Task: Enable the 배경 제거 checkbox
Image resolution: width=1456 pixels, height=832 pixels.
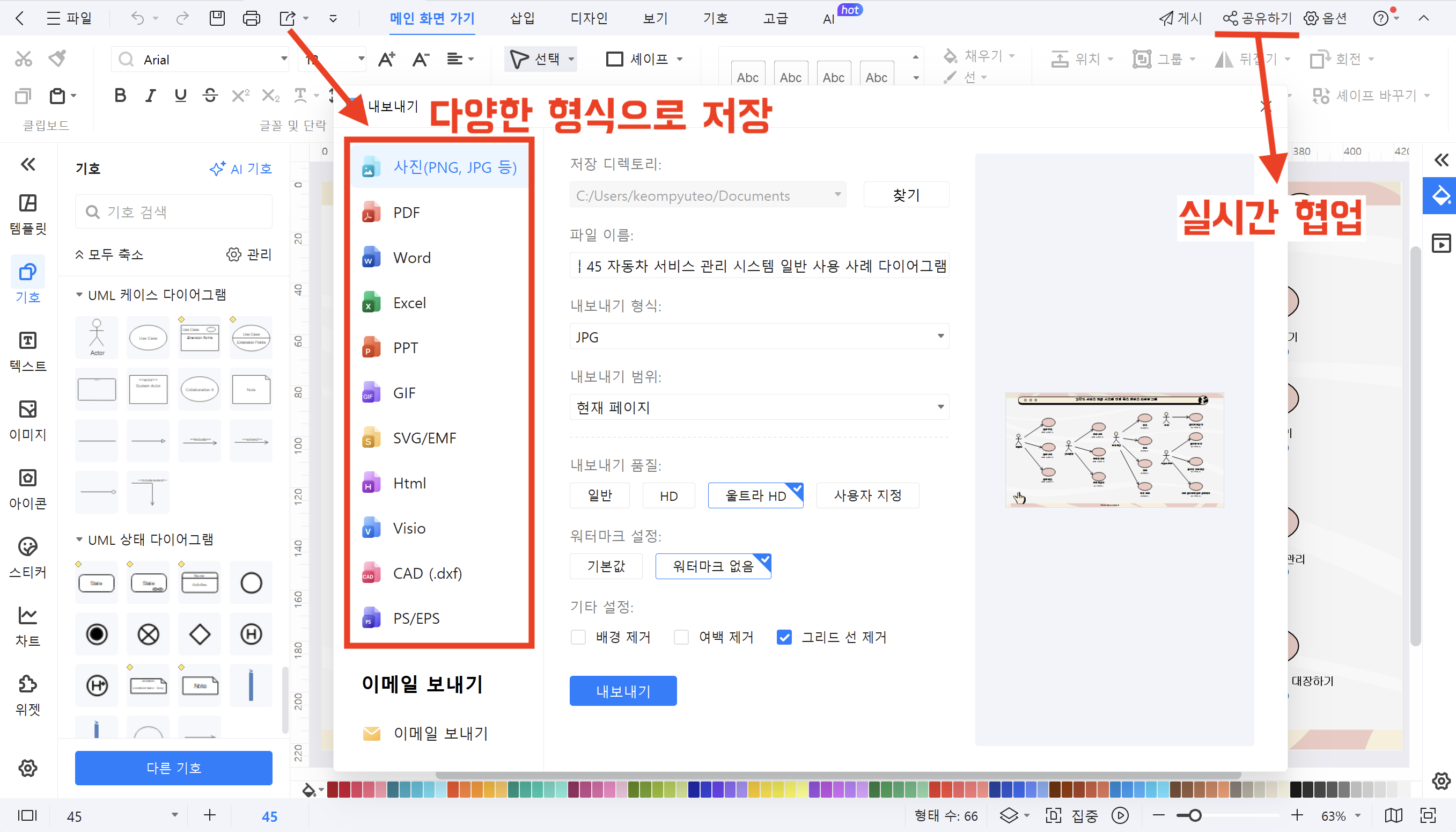Action: (578, 637)
